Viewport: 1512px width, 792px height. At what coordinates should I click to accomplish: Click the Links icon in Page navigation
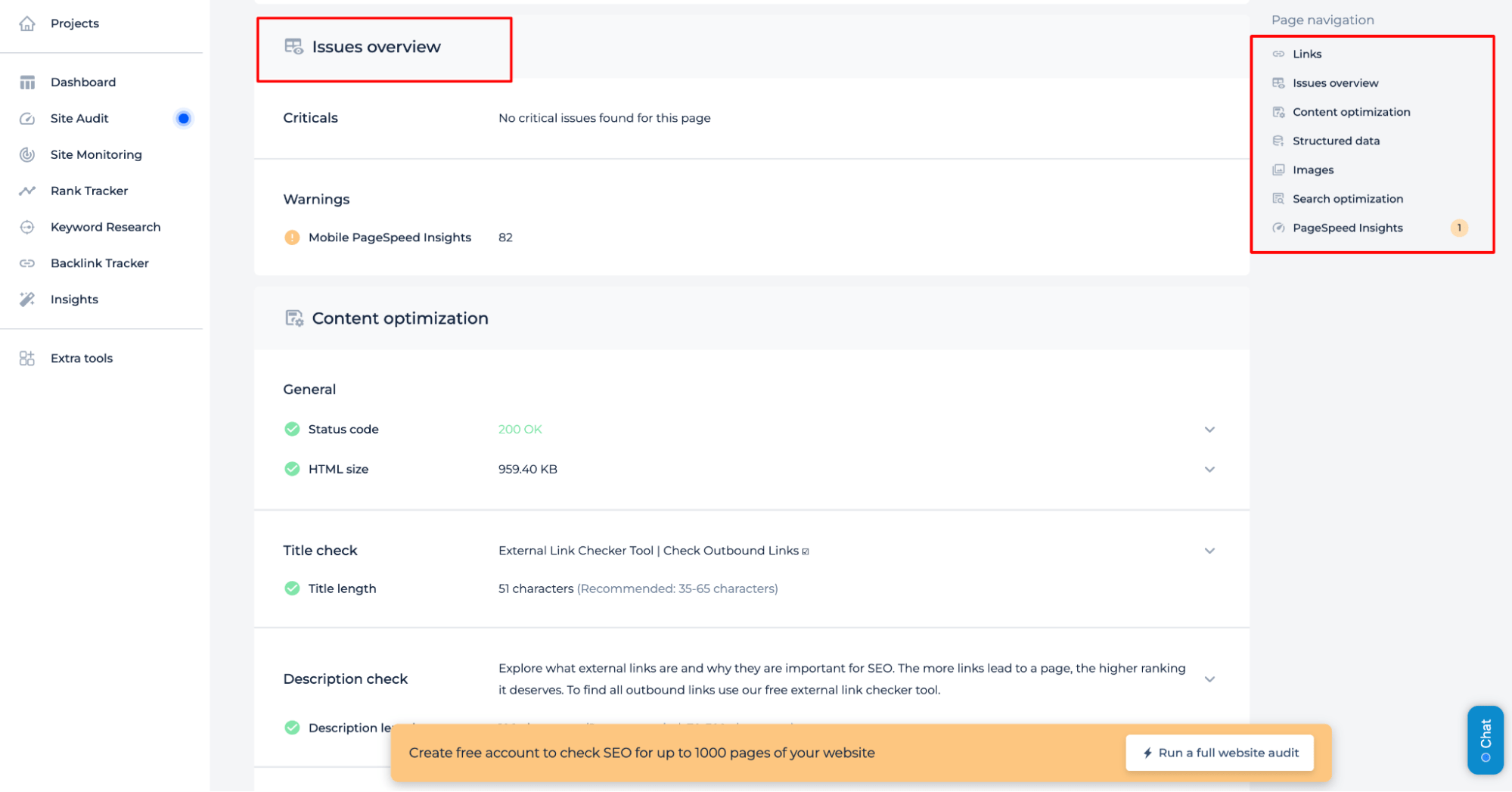1278,54
